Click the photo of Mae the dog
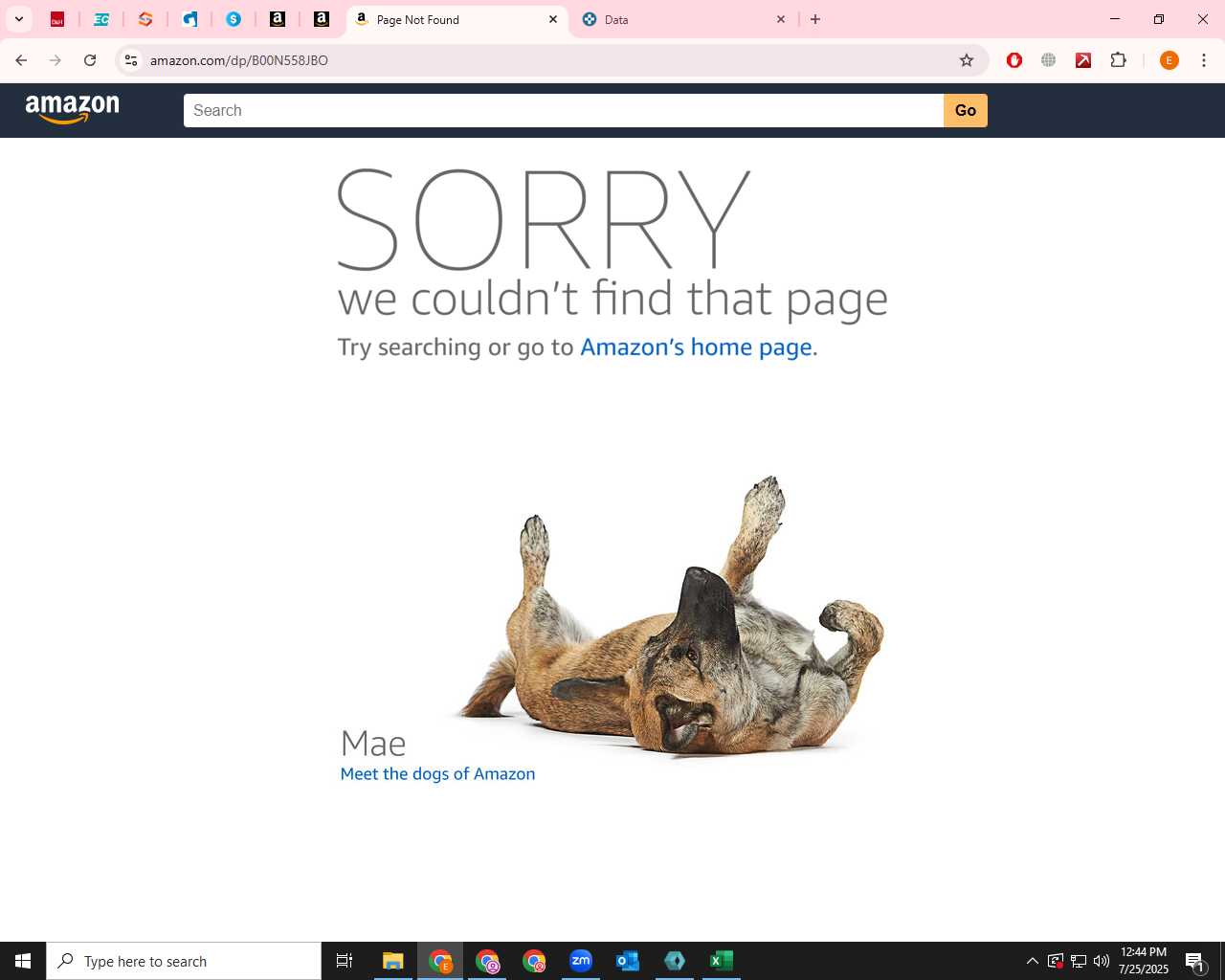This screenshot has height=980, width=1225. pos(670,617)
